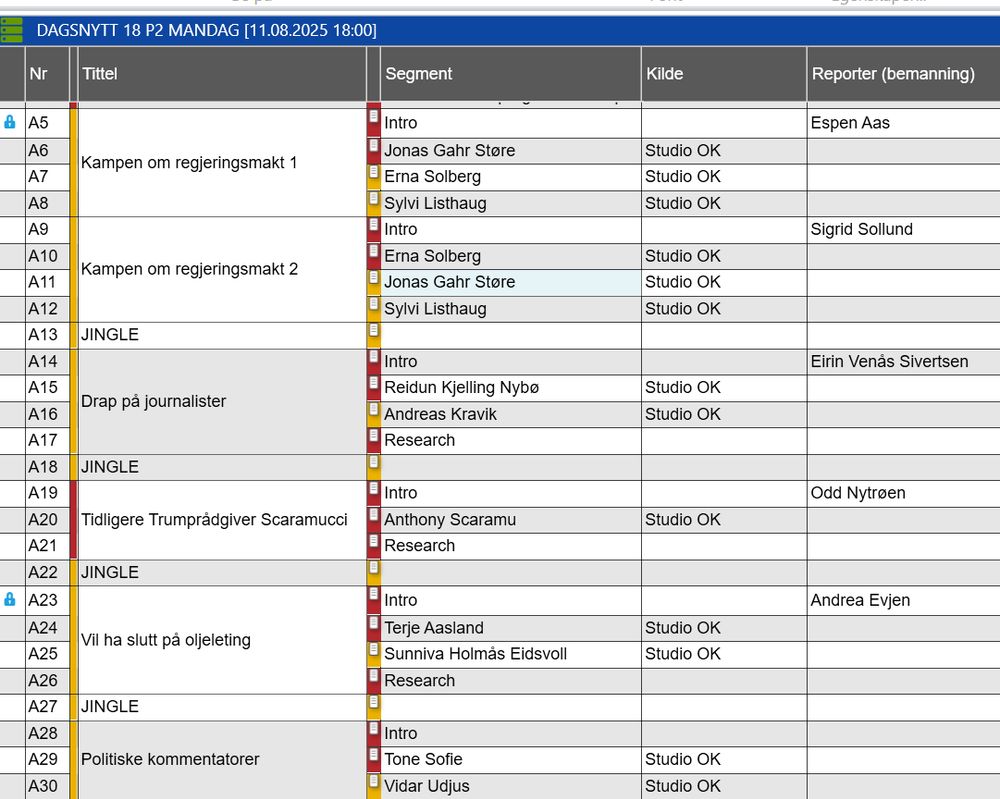Screen dimensions: 1000x799
Task: Open the script icon for A14 Intro segment
Action: (x=374, y=356)
